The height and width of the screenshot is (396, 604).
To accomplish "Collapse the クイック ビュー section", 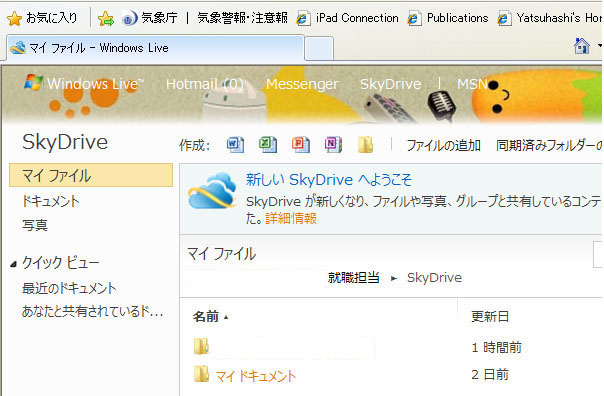I will (13, 264).
